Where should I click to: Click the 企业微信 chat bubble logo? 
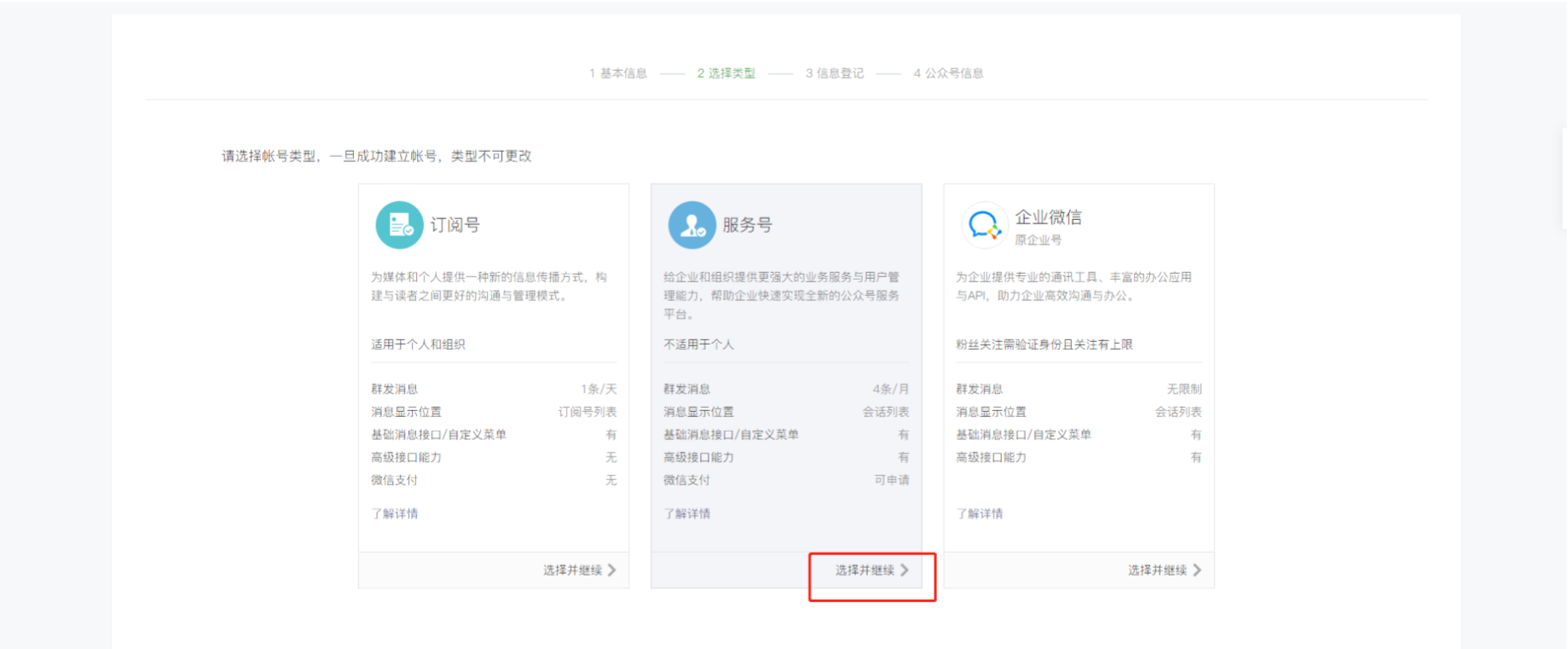[x=985, y=225]
